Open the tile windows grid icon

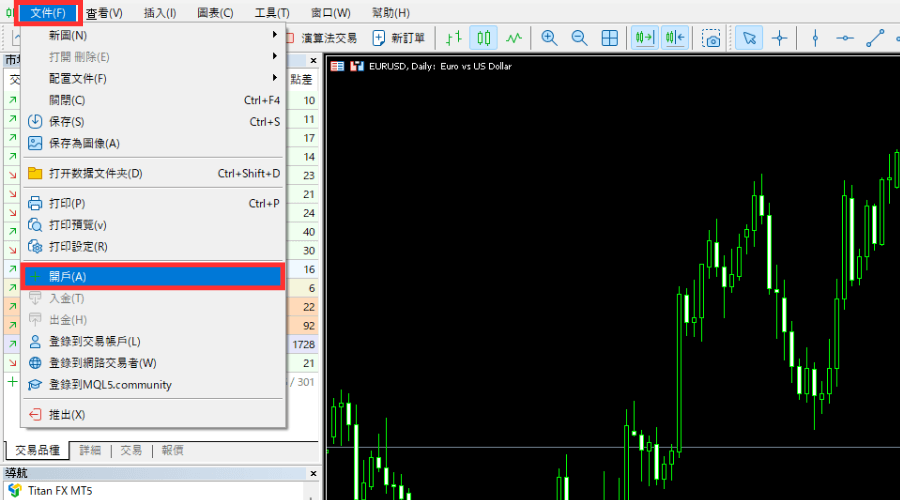pyautogui.click(x=609, y=38)
